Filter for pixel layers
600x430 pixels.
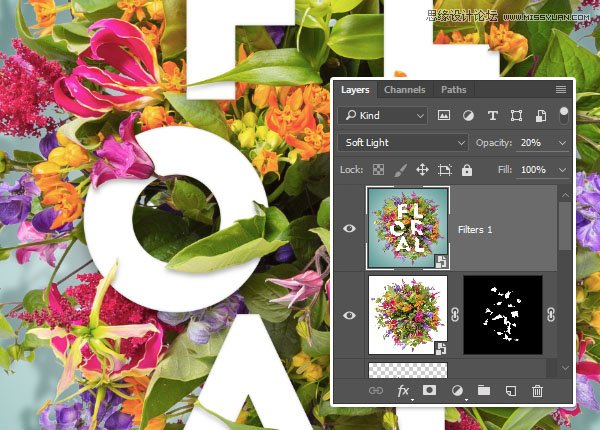(x=443, y=115)
